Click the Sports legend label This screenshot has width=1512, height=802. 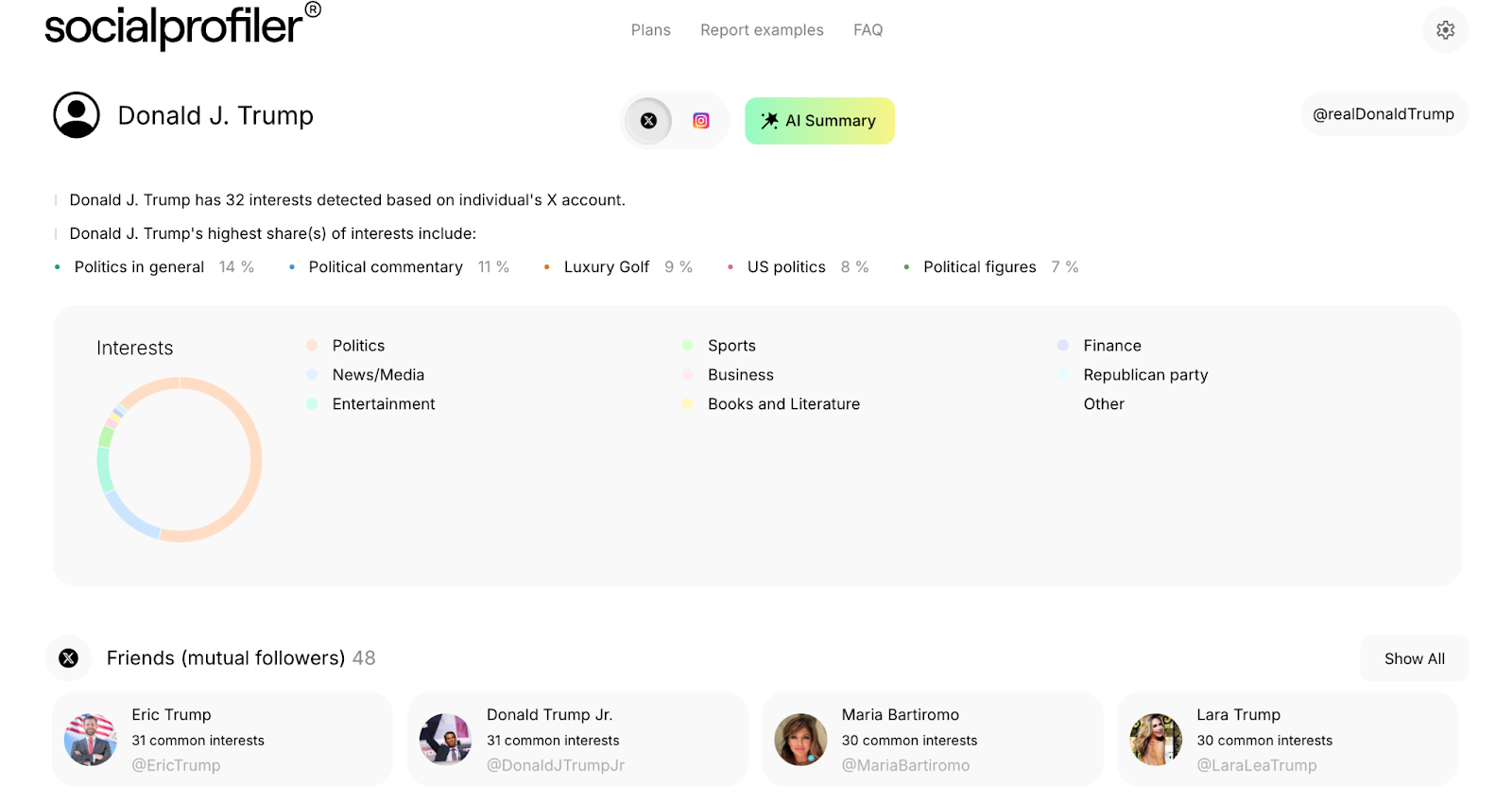[x=731, y=346]
